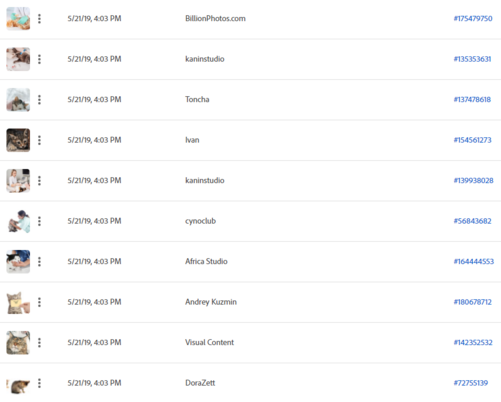Select the cynoclub vet with cat thumbnail

pyautogui.click(x=18, y=221)
